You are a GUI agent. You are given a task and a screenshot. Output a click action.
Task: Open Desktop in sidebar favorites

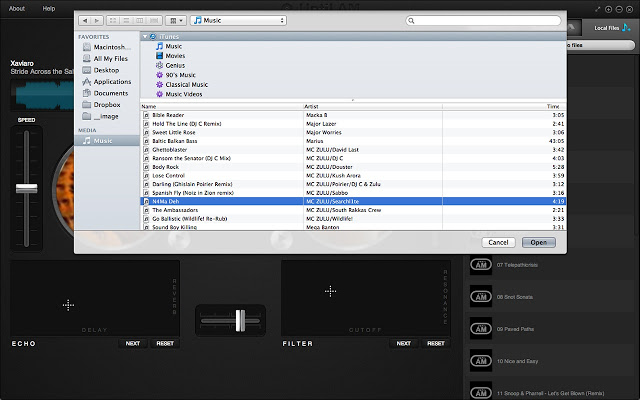[101, 70]
